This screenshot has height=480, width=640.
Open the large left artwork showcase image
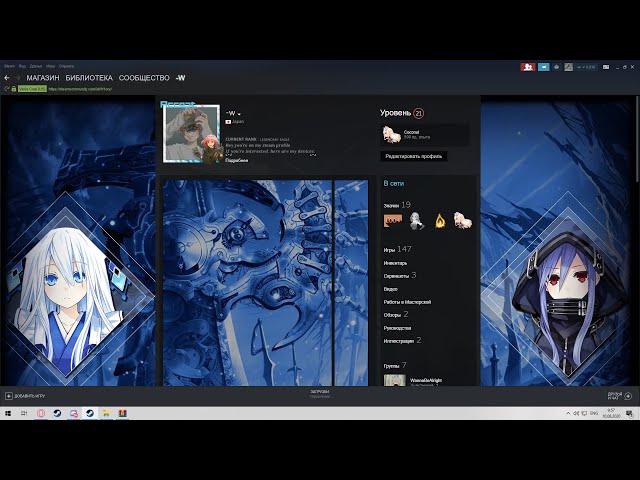pos(247,282)
